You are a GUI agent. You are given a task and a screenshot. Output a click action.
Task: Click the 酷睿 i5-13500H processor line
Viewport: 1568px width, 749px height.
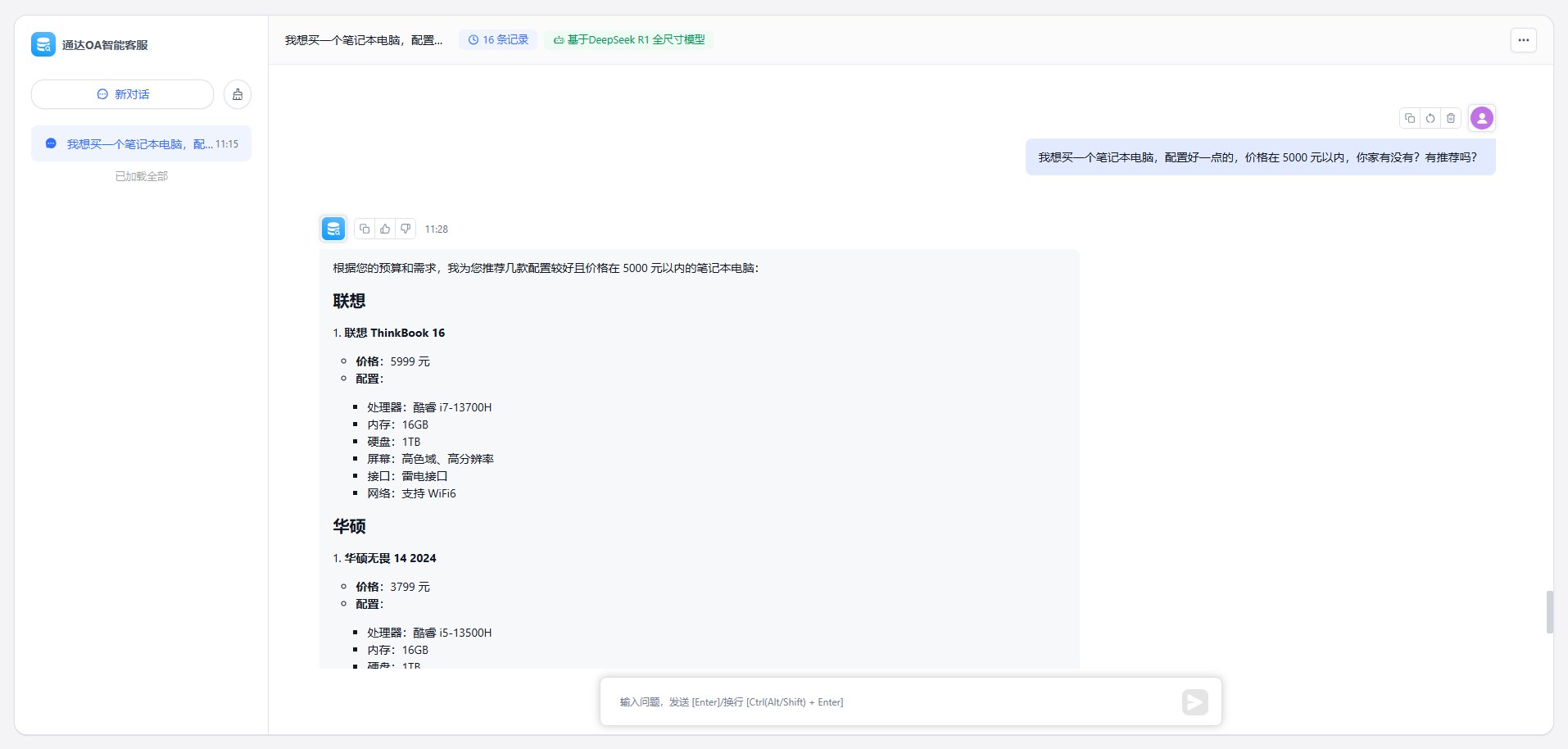(x=429, y=633)
